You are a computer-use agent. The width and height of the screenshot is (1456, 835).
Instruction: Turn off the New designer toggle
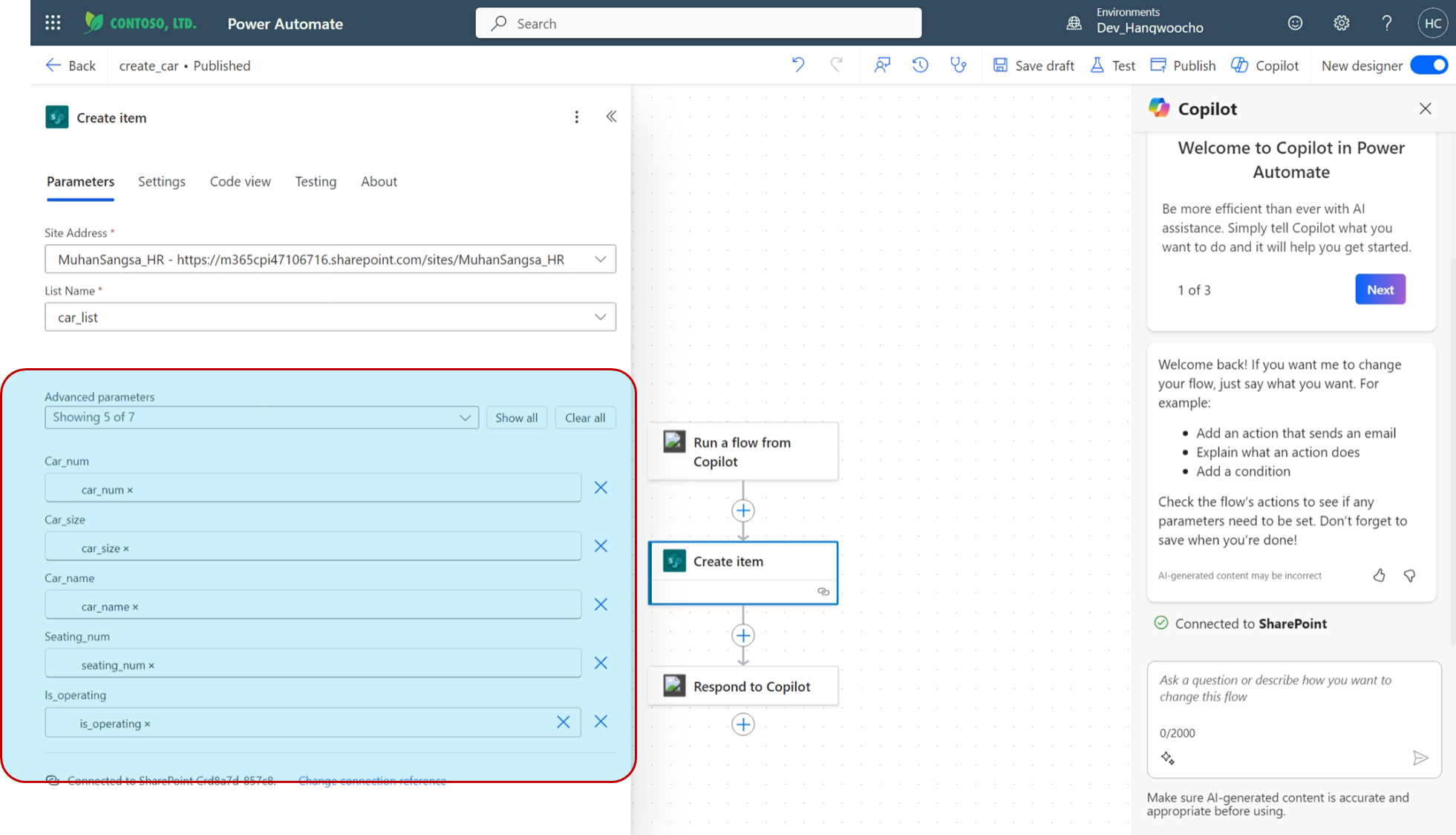[1429, 65]
